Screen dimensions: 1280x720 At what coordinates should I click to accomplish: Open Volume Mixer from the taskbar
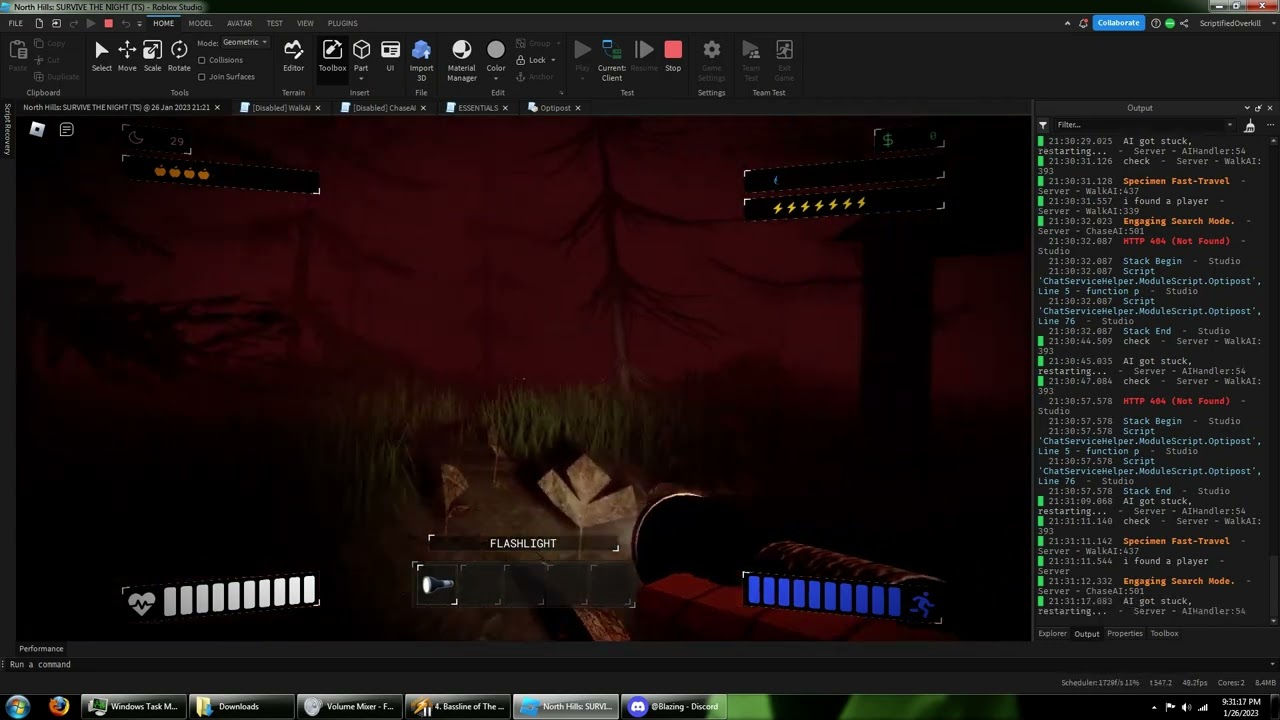(x=350, y=707)
